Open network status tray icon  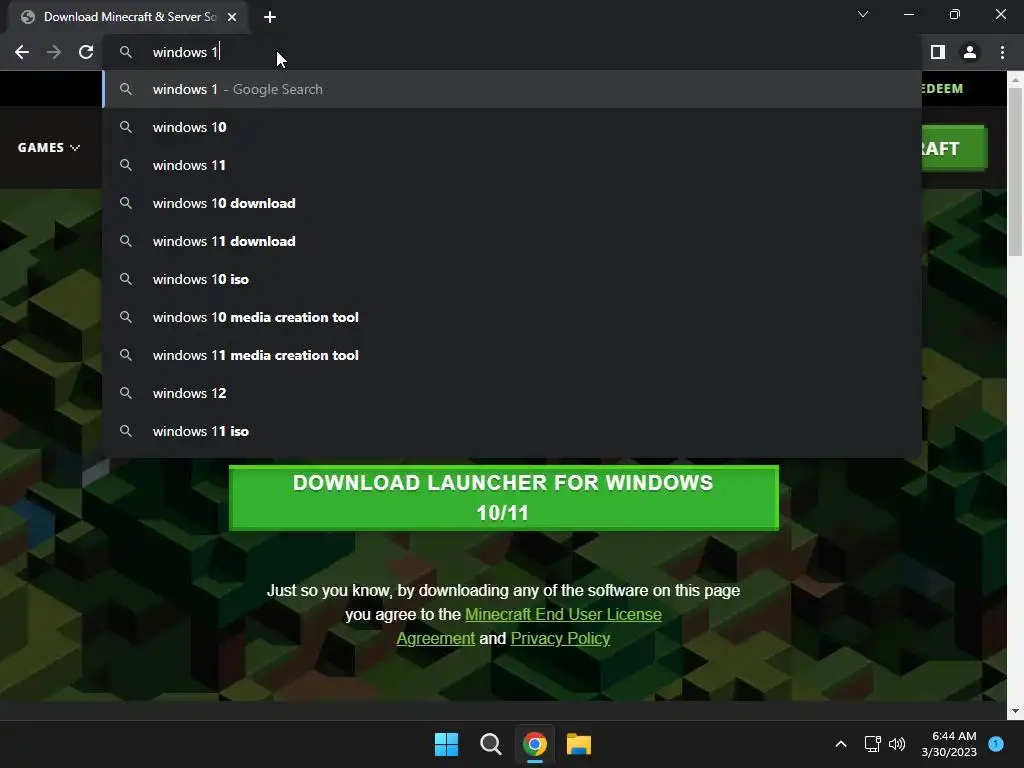(872, 744)
